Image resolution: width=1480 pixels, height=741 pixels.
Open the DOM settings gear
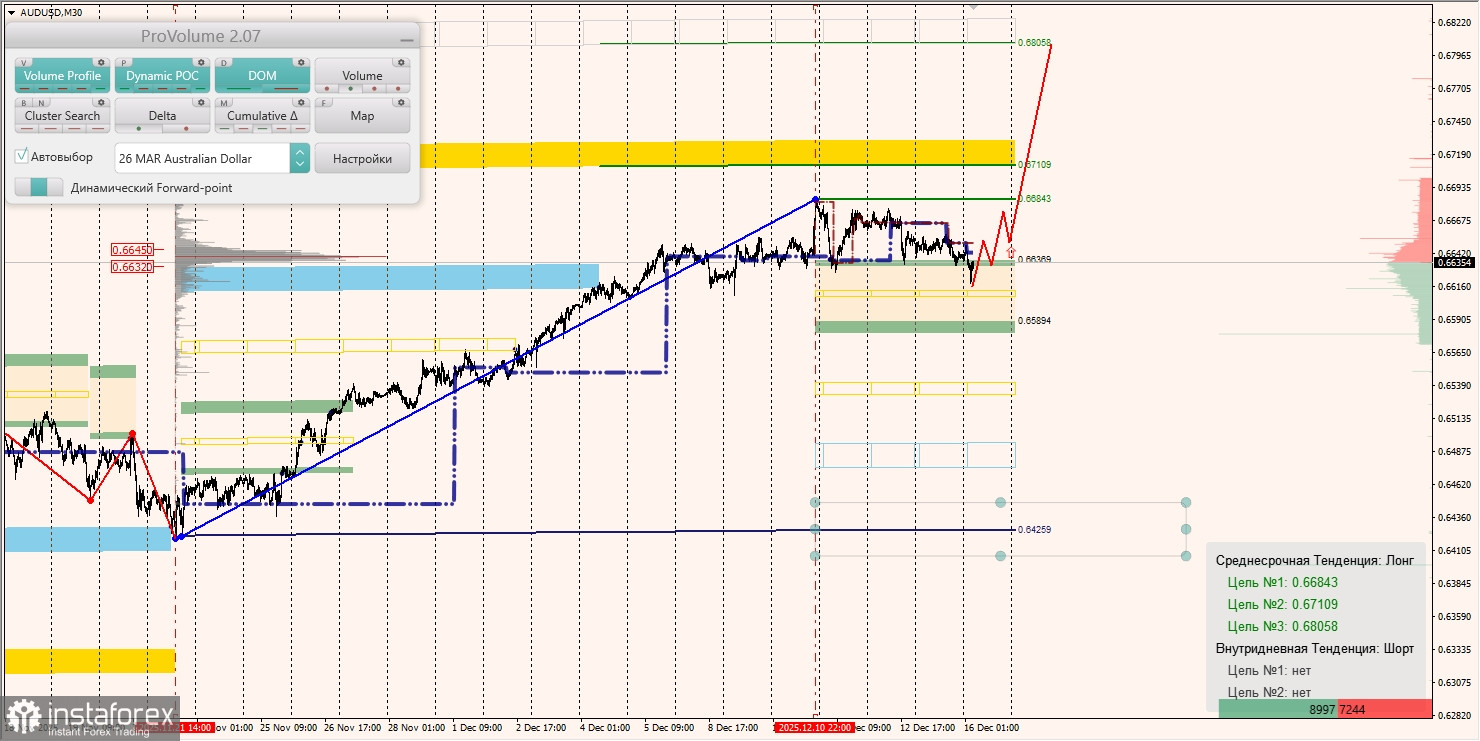[301, 63]
